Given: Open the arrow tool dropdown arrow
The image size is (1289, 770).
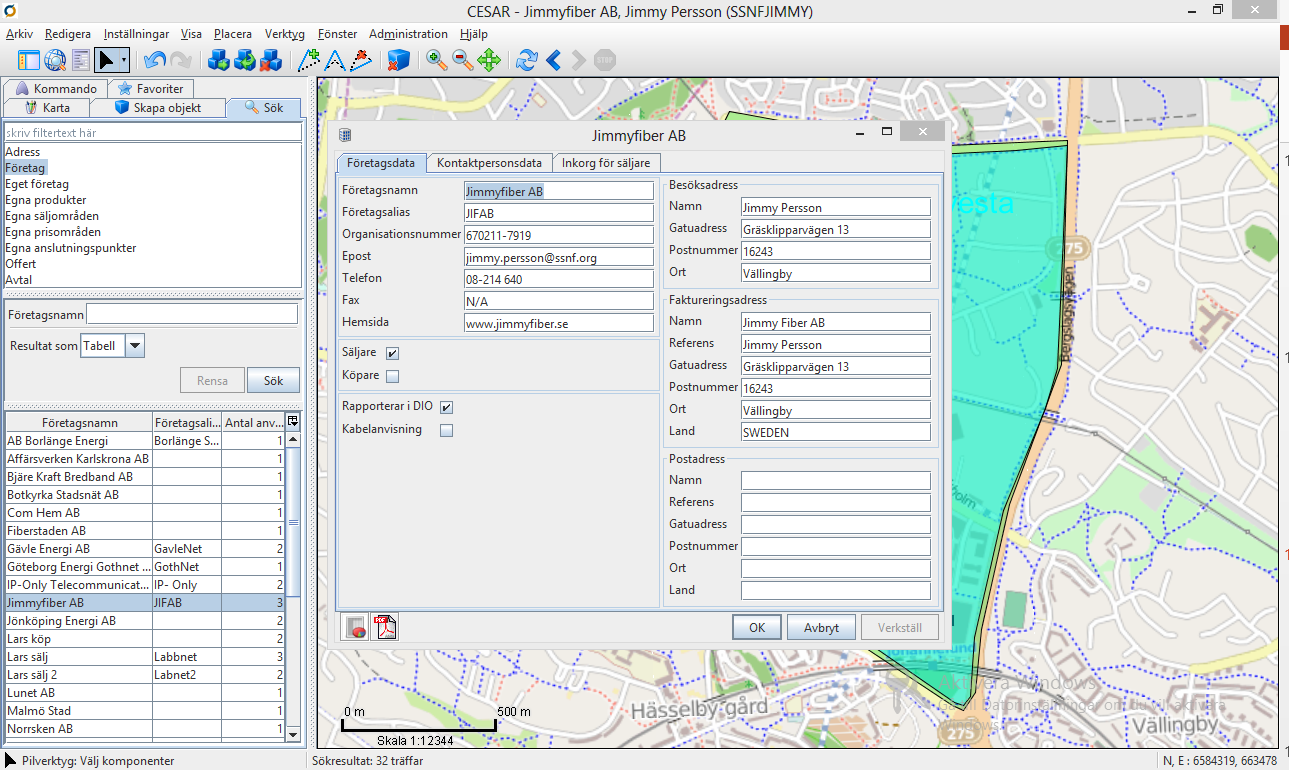Looking at the screenshot, I should pyautogui.click(x=124, y=61).
